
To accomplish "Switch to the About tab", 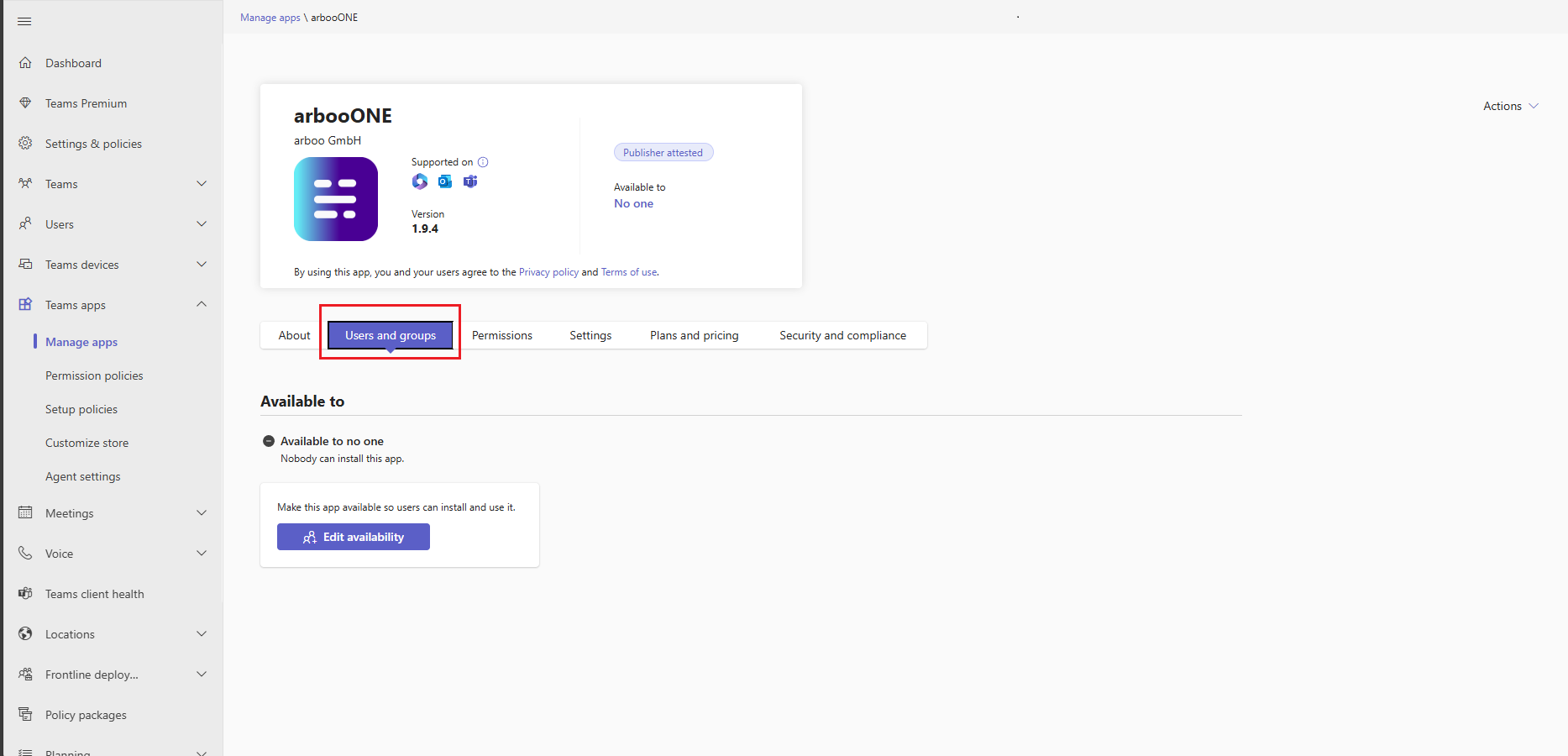I will 294,335.
